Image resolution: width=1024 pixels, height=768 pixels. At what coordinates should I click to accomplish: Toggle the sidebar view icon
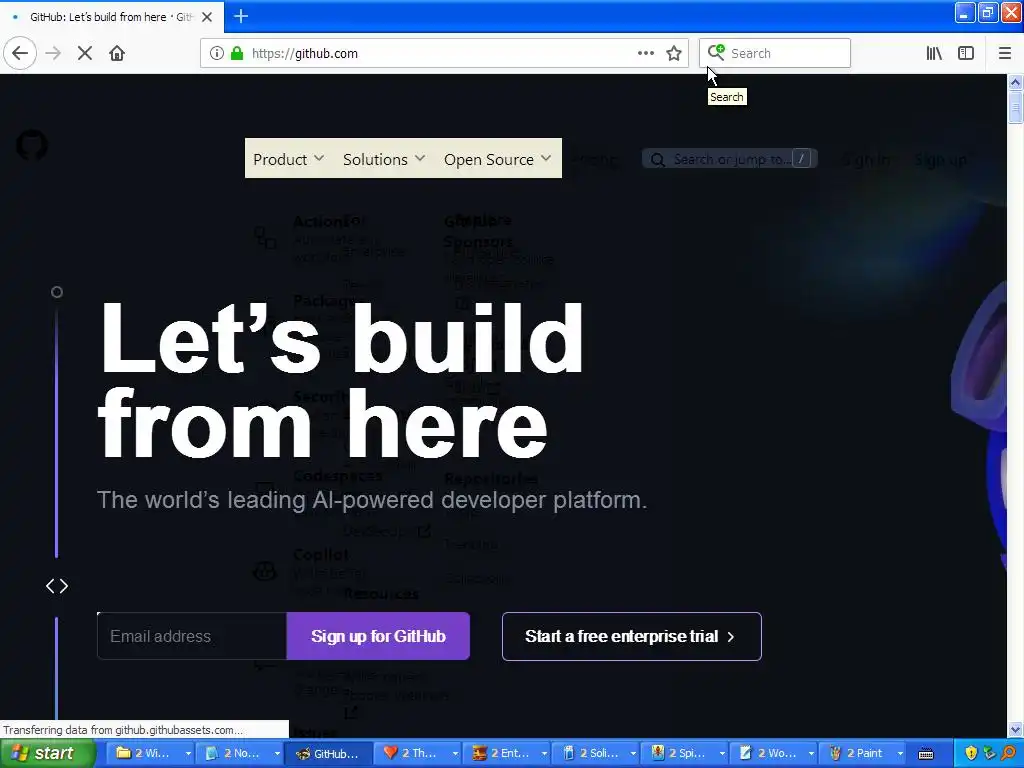[966, 53]
